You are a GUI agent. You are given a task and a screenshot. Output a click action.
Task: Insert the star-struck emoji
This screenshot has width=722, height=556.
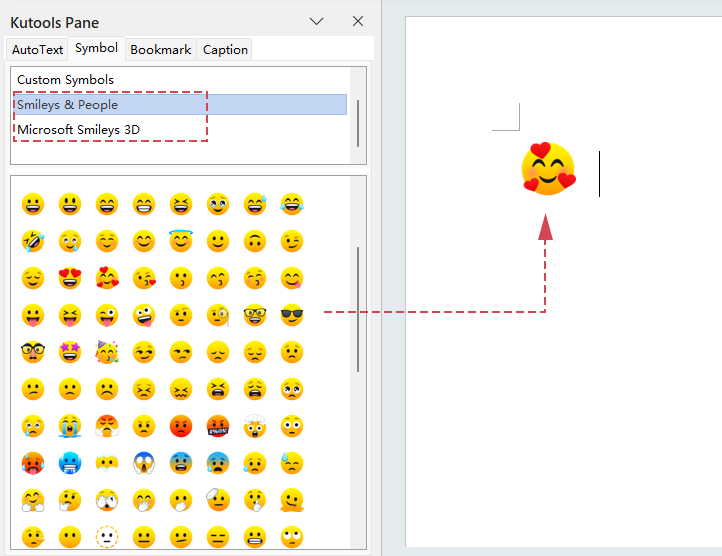coord(70,352)
